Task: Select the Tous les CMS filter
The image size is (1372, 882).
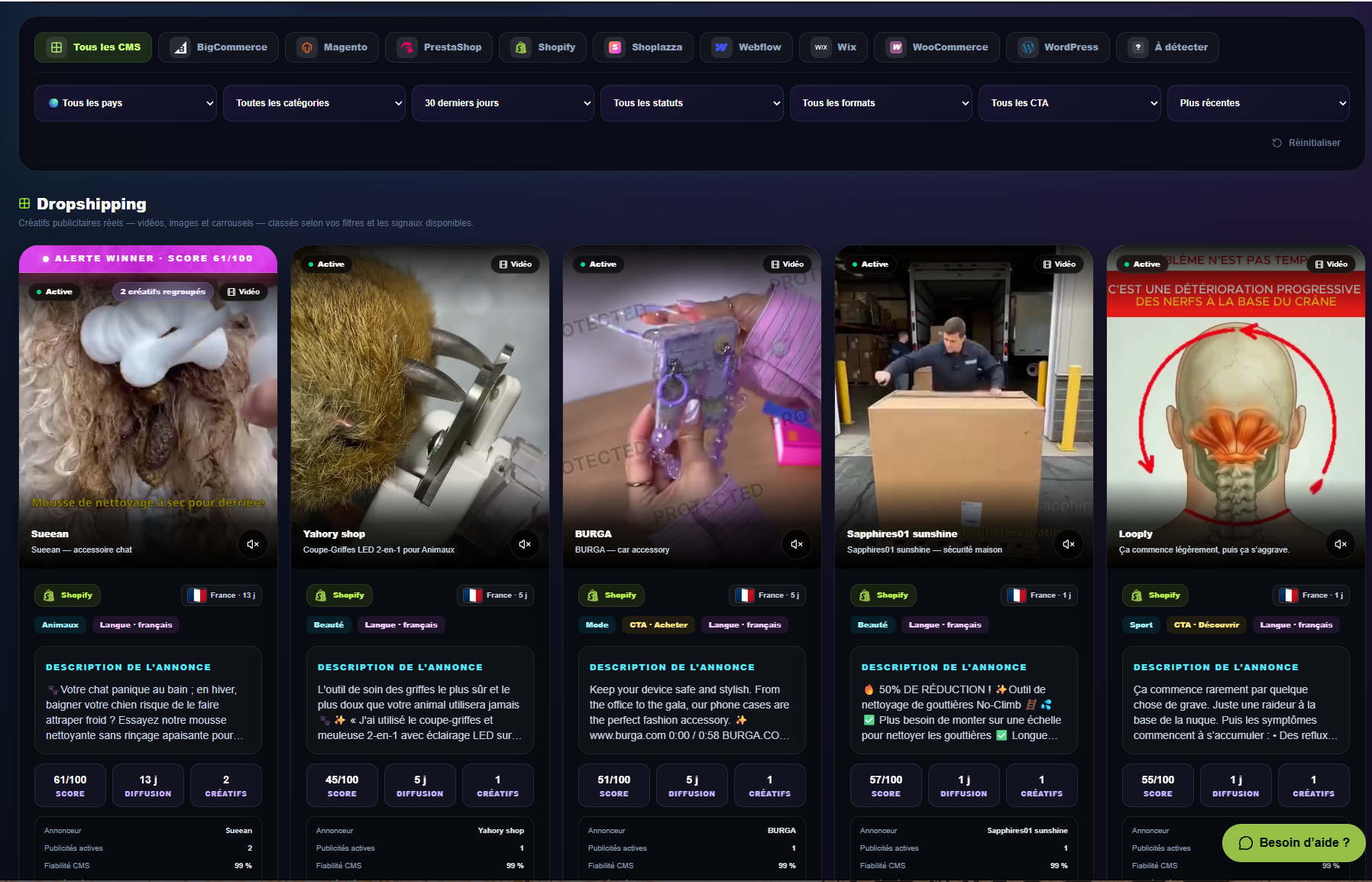Action: tap(93, 47)
